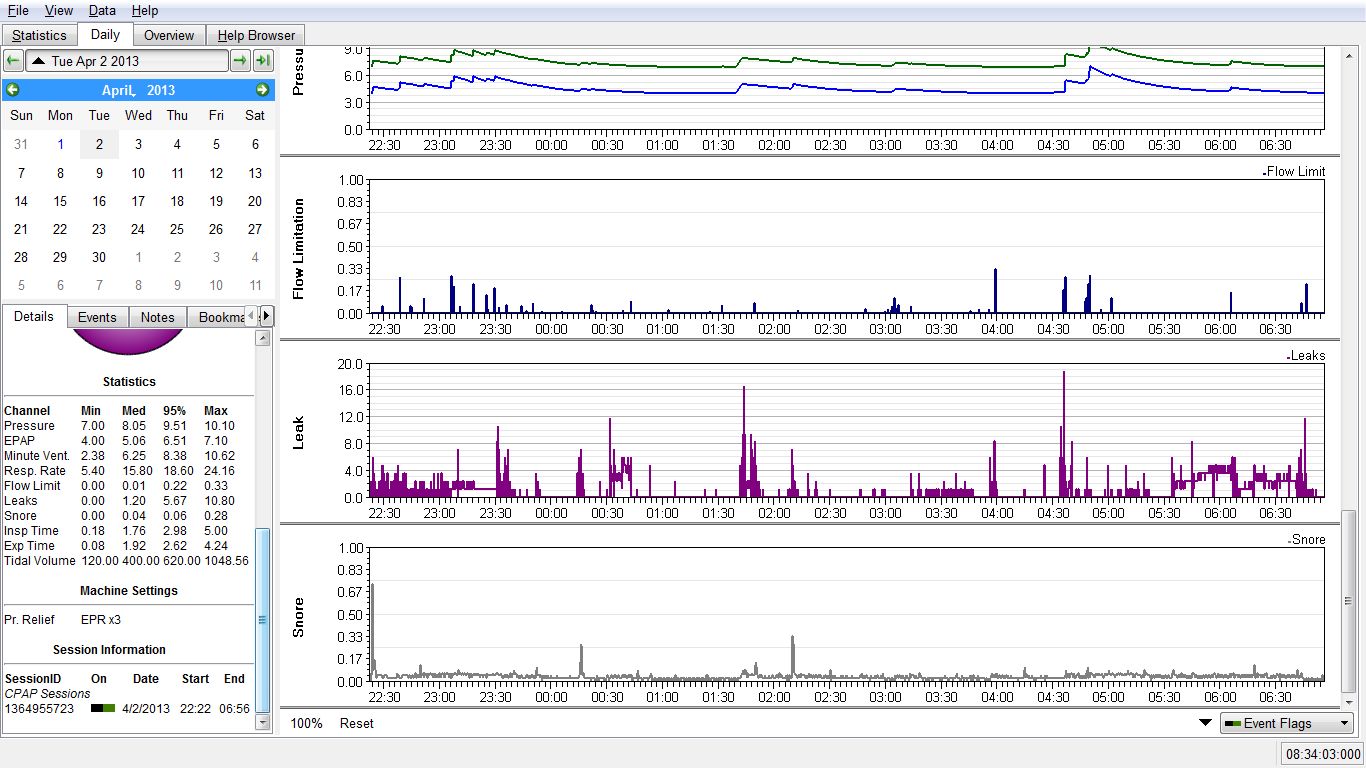Open the Data menu
The width and height of the screenshot is (1366, 768).
click(101, 10)
